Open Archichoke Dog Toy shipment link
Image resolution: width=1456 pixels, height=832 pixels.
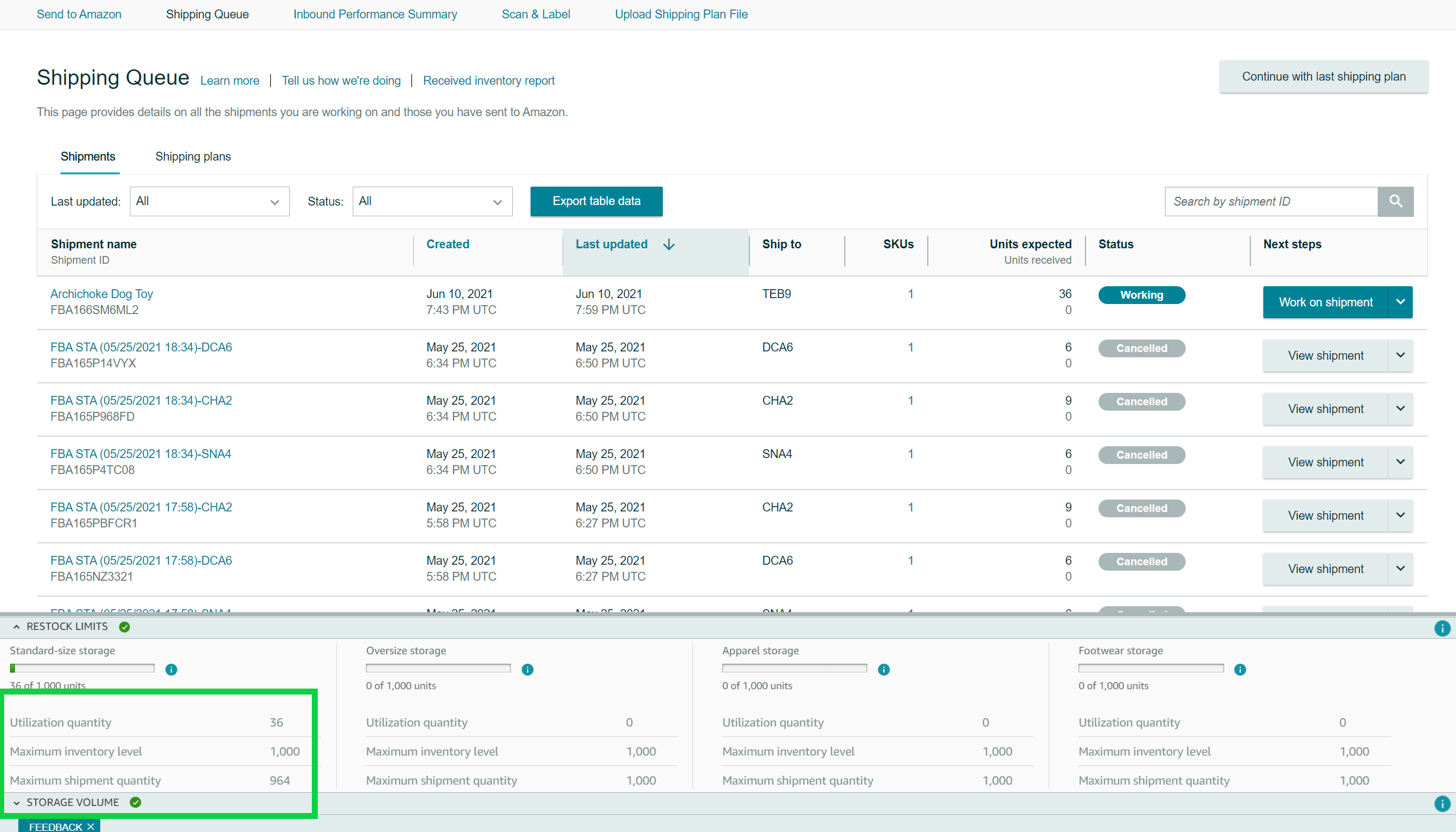coord(101,294)
